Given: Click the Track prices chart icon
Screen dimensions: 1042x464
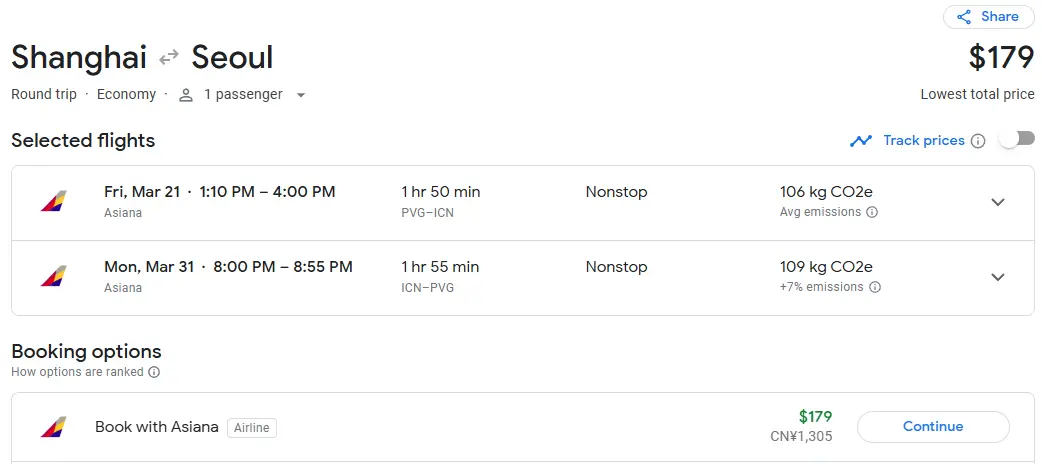Looking at the screenshot, I should point(861,141).
